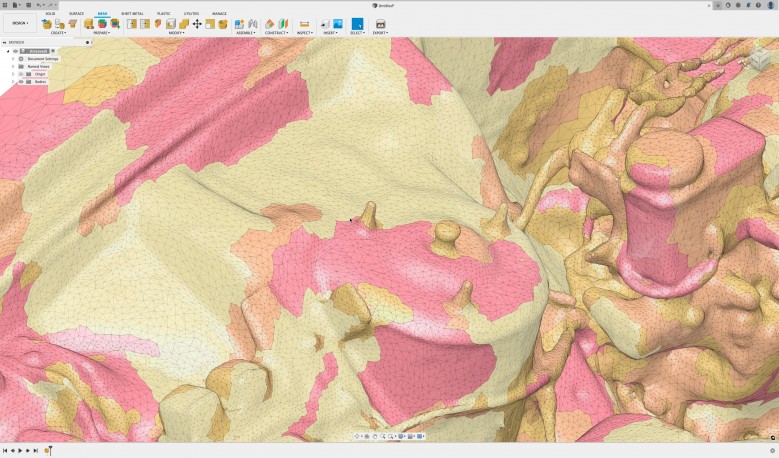
Task: Toggle visibility of the root component
Action: coord(17,51)
